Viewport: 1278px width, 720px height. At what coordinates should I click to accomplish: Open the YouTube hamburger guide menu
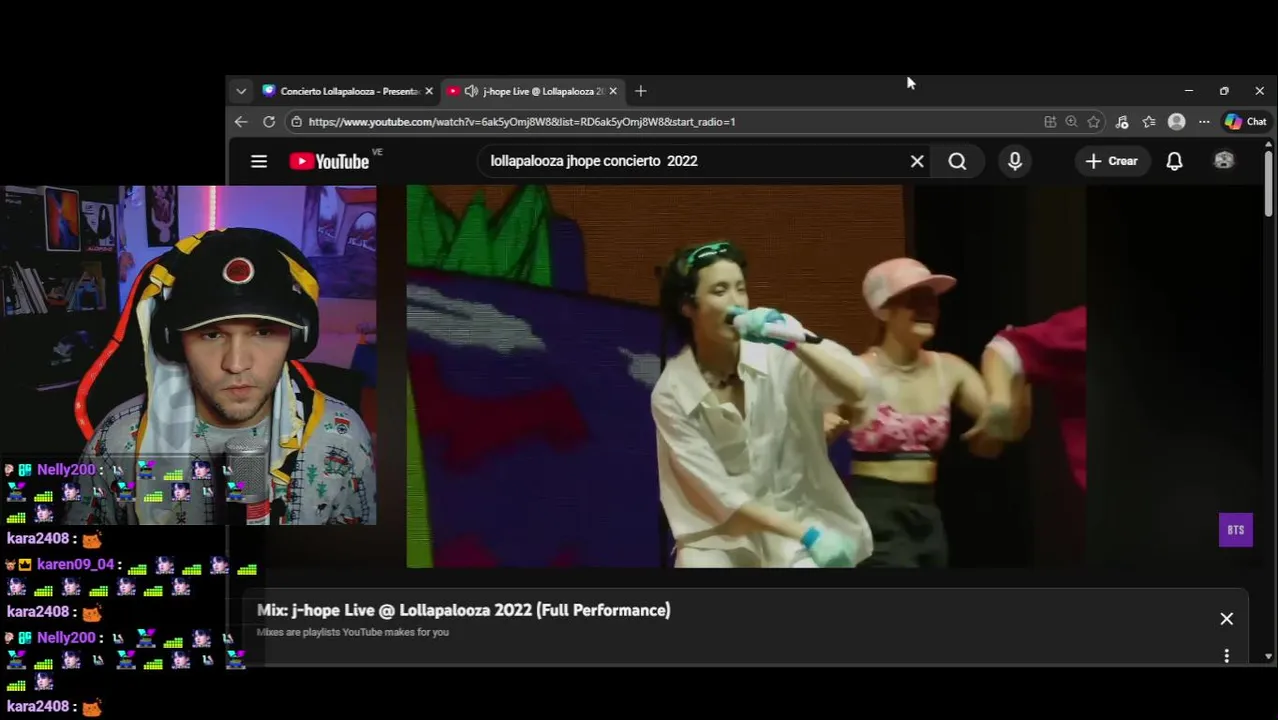(259, 161)
